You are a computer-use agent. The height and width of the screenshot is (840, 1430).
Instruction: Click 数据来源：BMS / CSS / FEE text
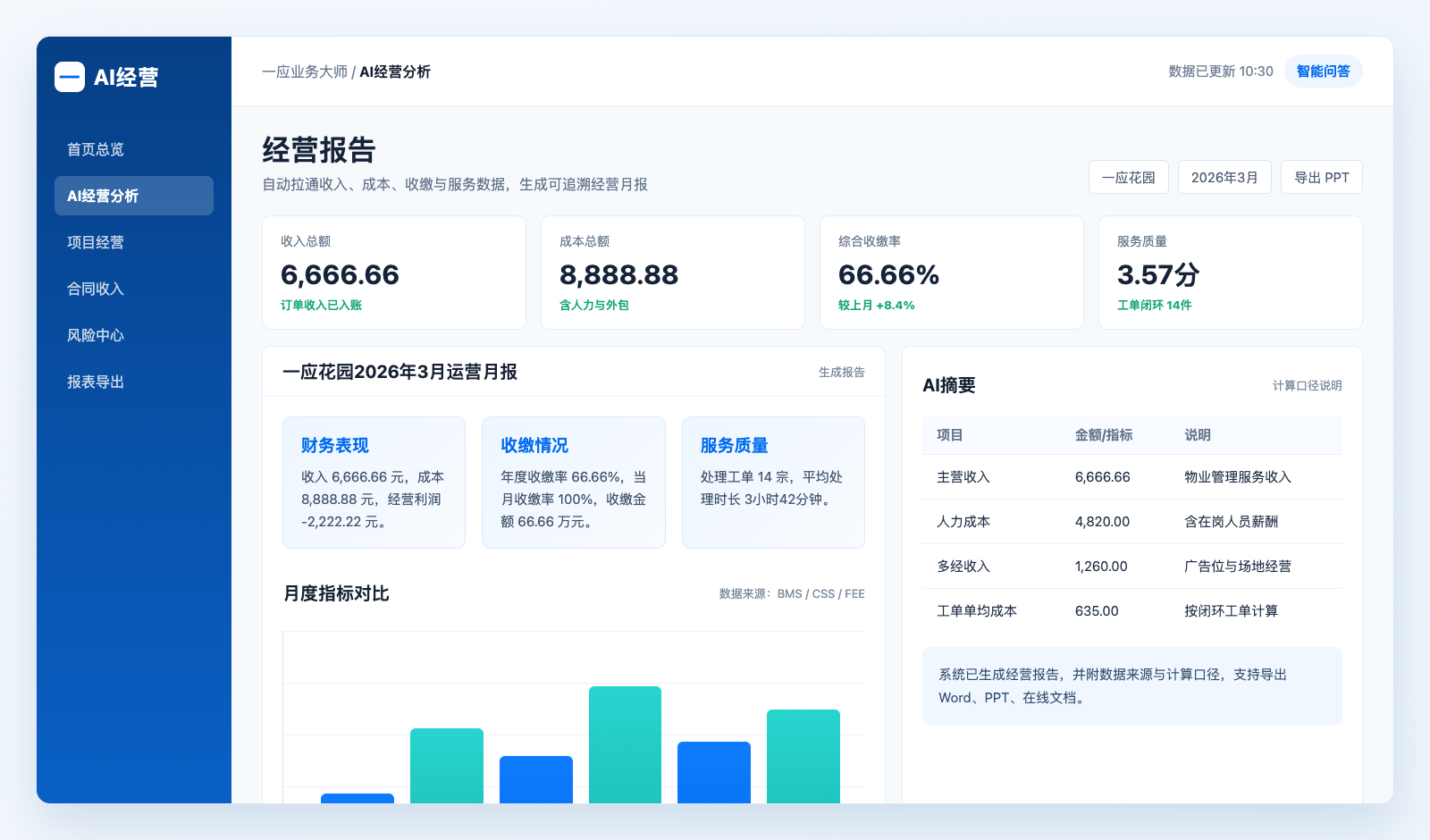point(792,593)
